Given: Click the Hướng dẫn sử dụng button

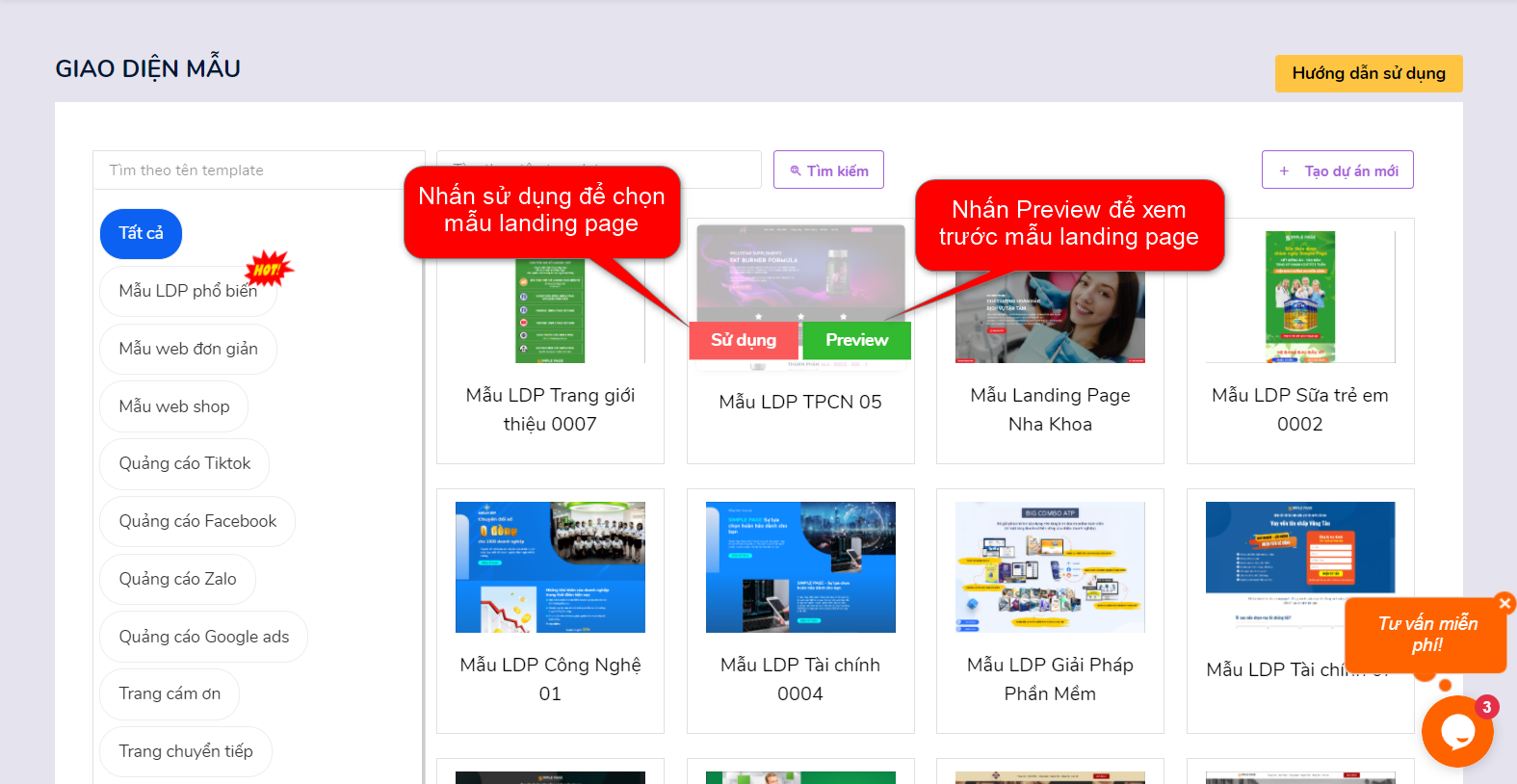Looking at the screenshot, I should point(1369,73).
